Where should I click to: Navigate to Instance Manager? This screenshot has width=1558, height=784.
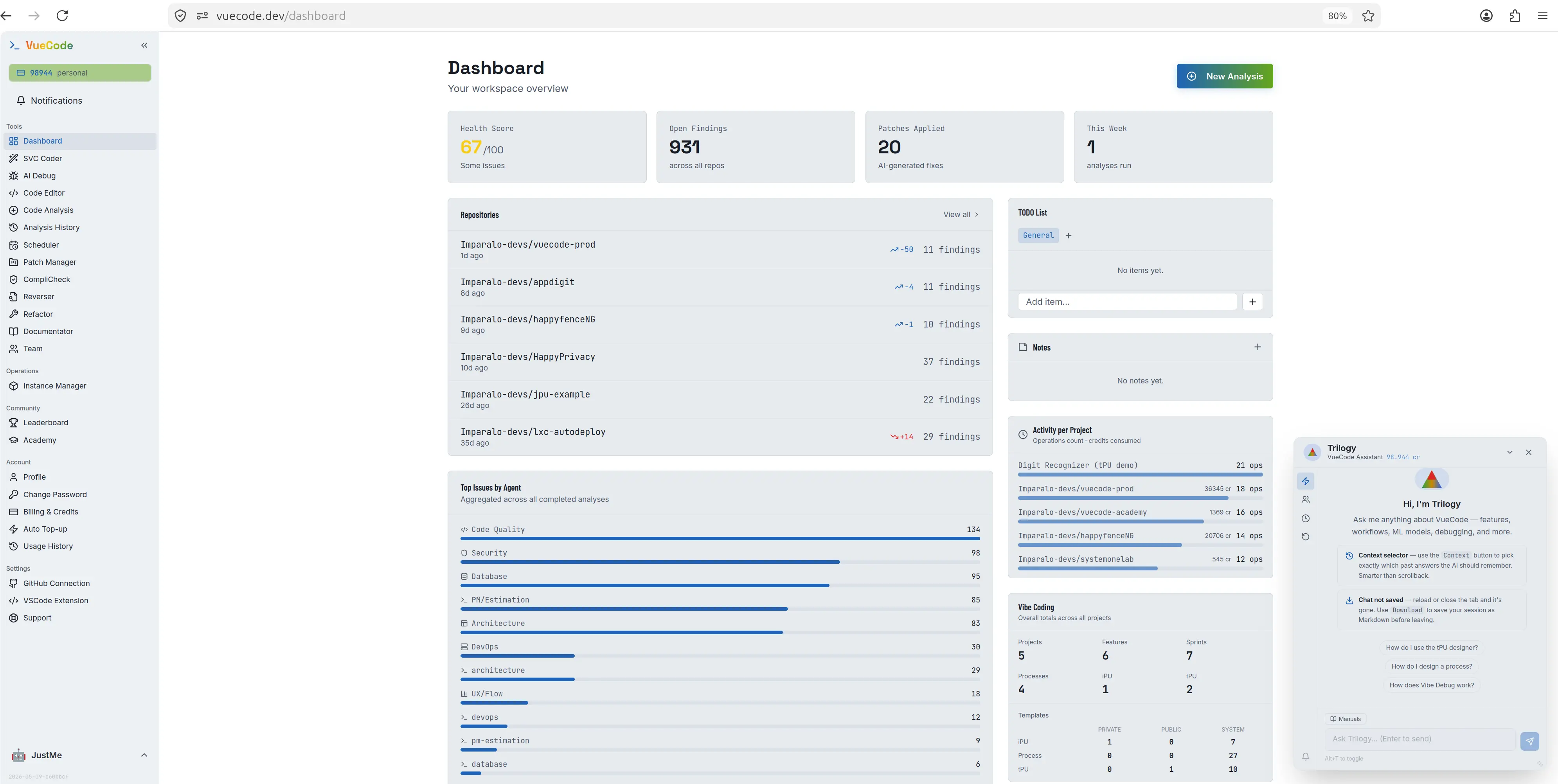point(80,386)
